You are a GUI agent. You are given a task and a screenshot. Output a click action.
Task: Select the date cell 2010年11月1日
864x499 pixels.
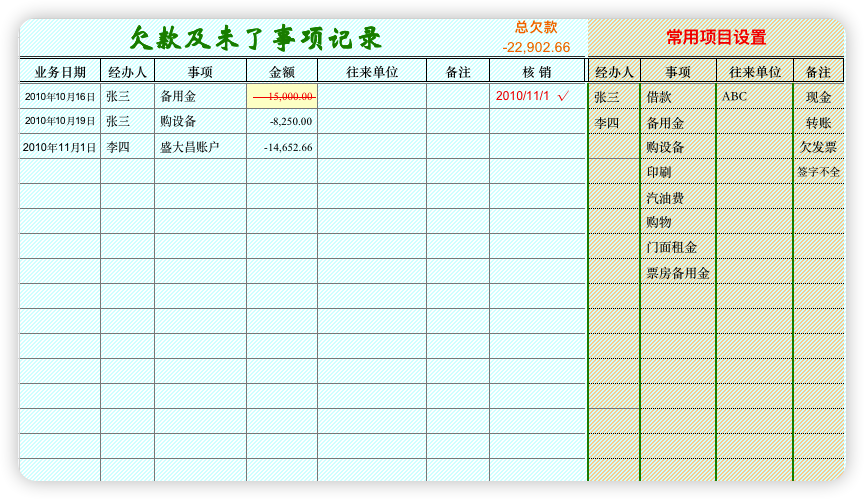[x=60, y=147]
